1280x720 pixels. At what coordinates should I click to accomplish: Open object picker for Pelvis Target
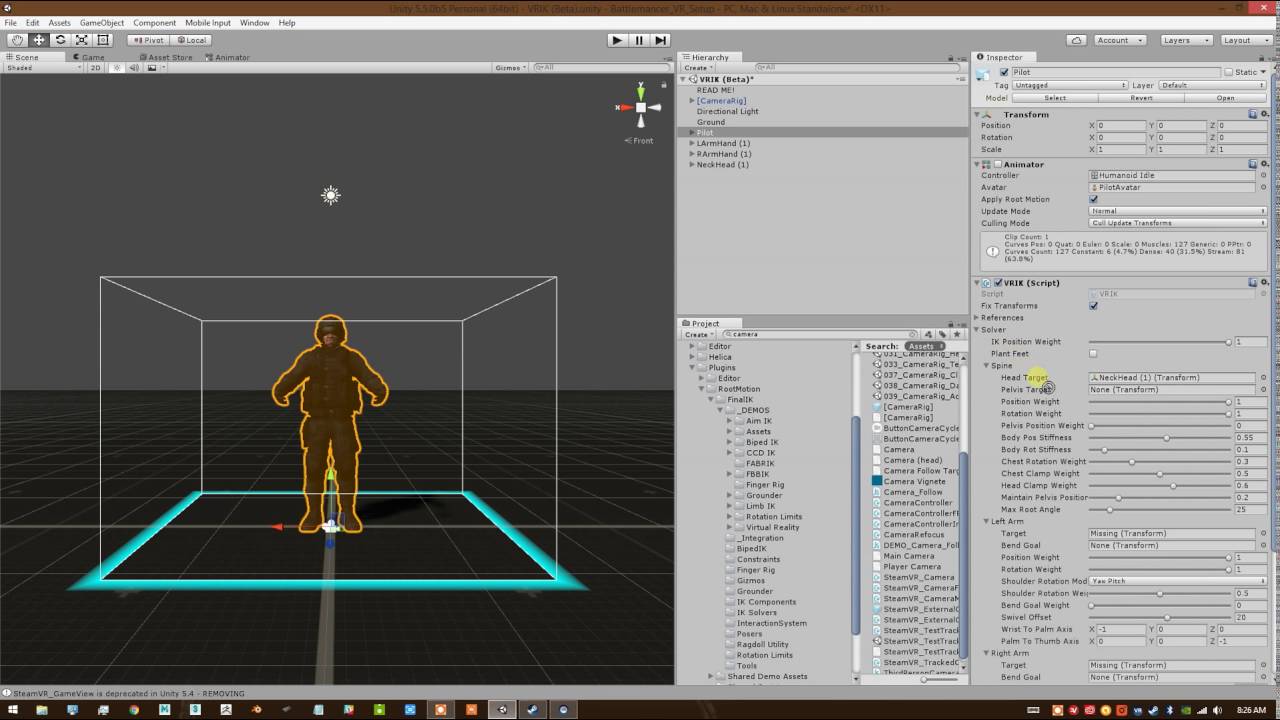pyautogui.click(x=1264, y=390)
